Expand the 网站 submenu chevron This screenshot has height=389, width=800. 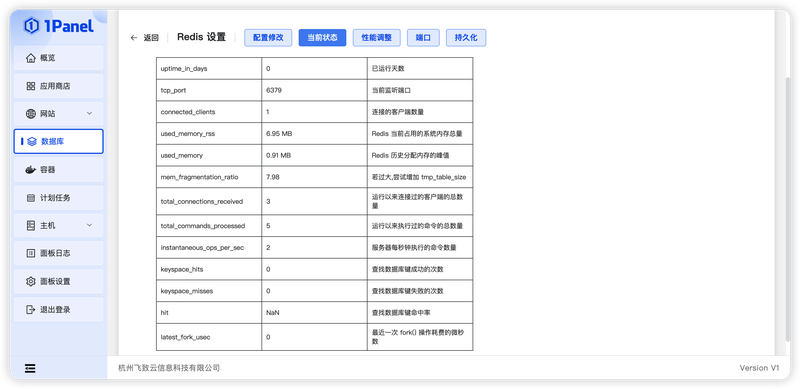pos(89,113)
